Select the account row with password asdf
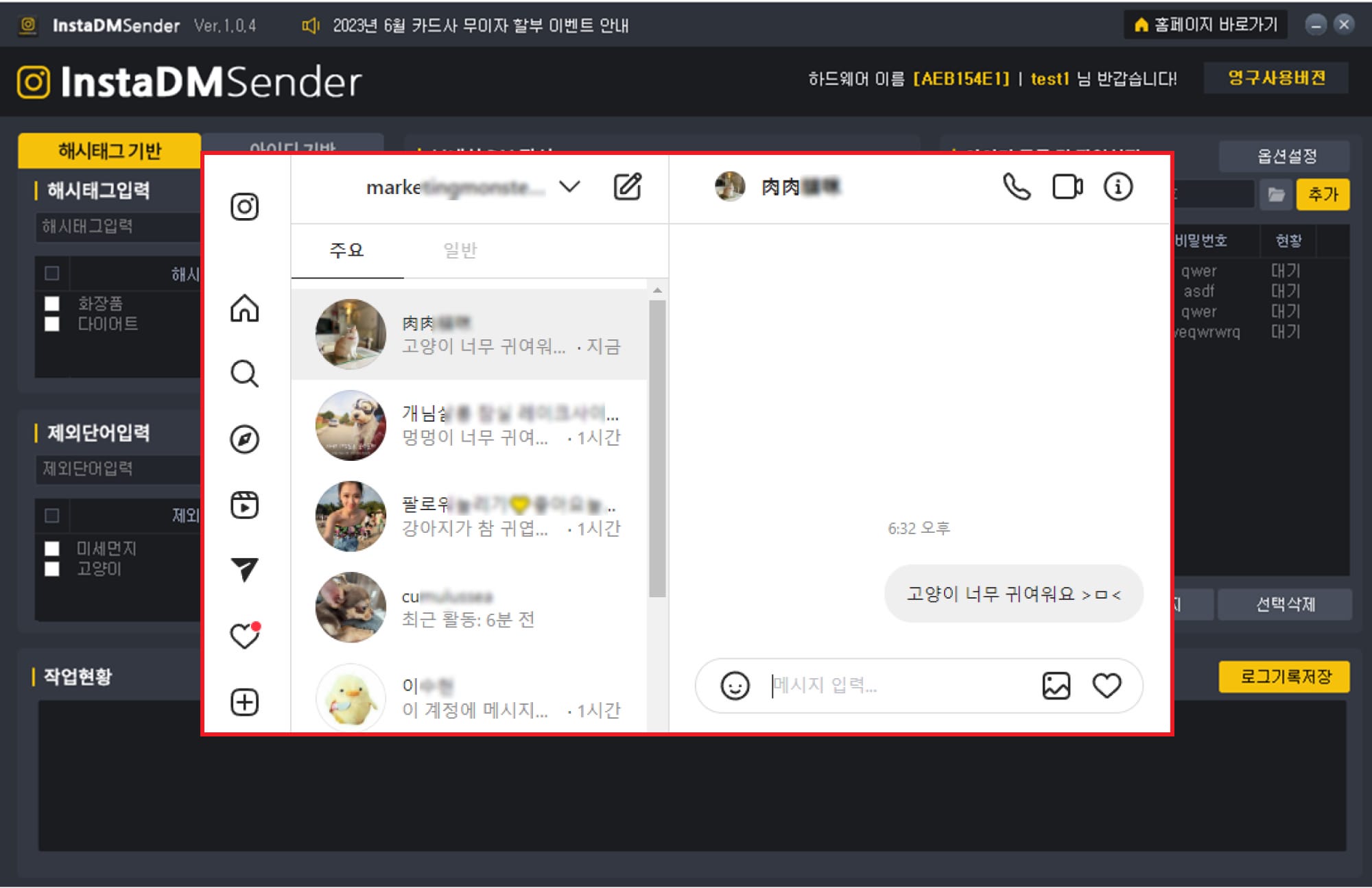Viewport: 1372px width, 888px height. click(1261, 291)
